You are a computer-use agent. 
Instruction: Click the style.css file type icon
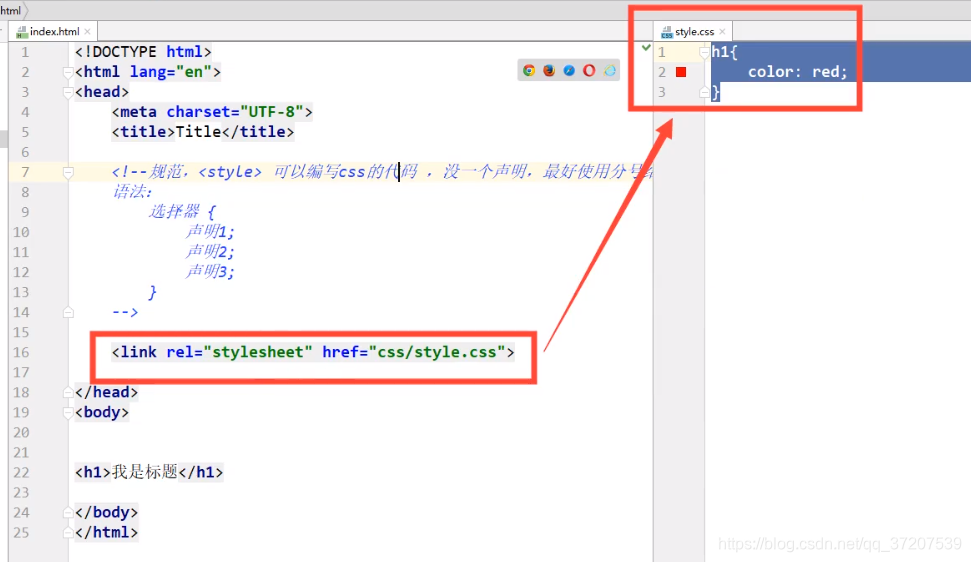coord(667,32)
